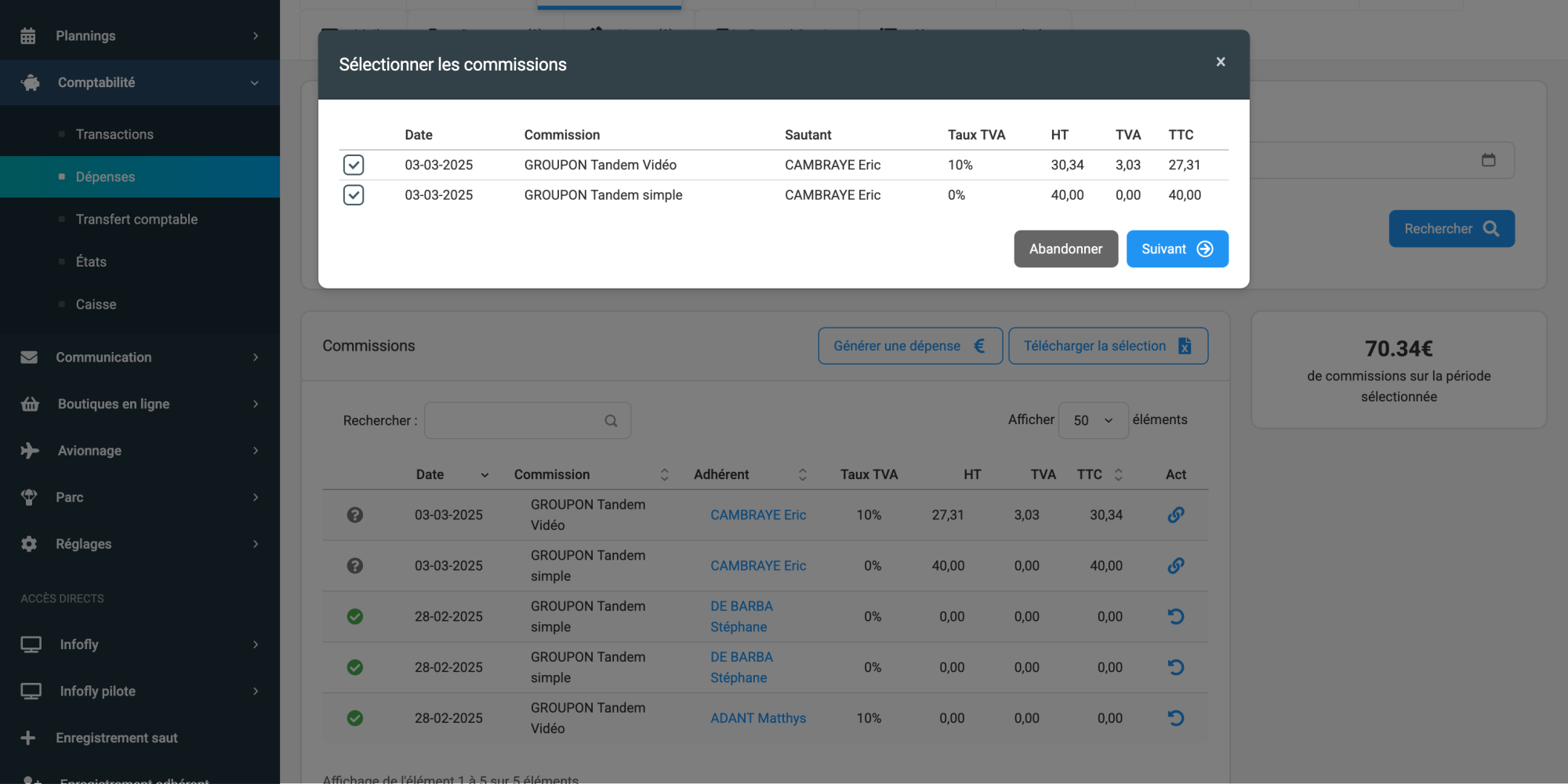
Task: Open Enregistrement saut direct access
Action: (117, 738)
